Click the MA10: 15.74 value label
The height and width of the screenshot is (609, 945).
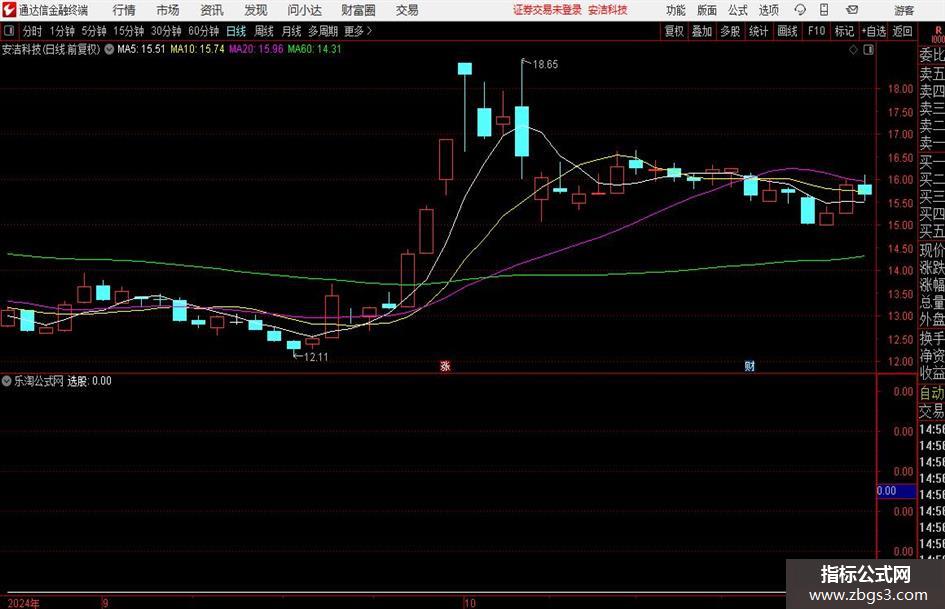(197, 49)
